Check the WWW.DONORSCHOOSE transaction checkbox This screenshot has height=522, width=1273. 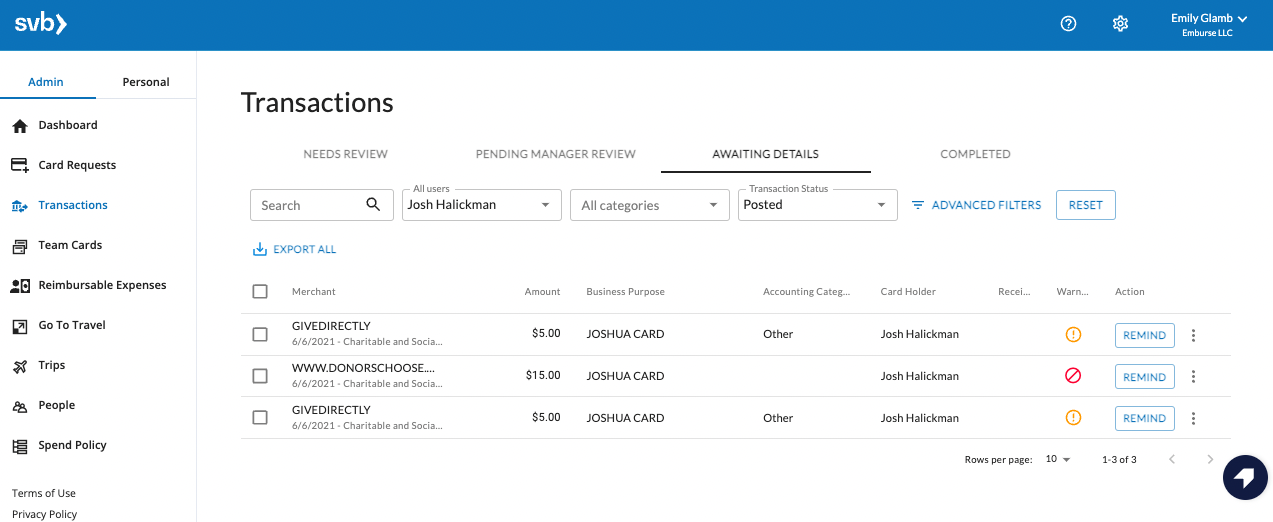point(260,376)
